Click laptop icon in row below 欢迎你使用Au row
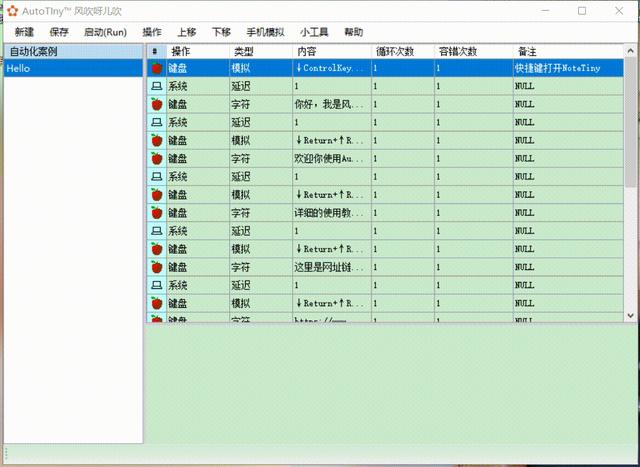640x467 pixels. pyautogui.click(x=157, y=177)
